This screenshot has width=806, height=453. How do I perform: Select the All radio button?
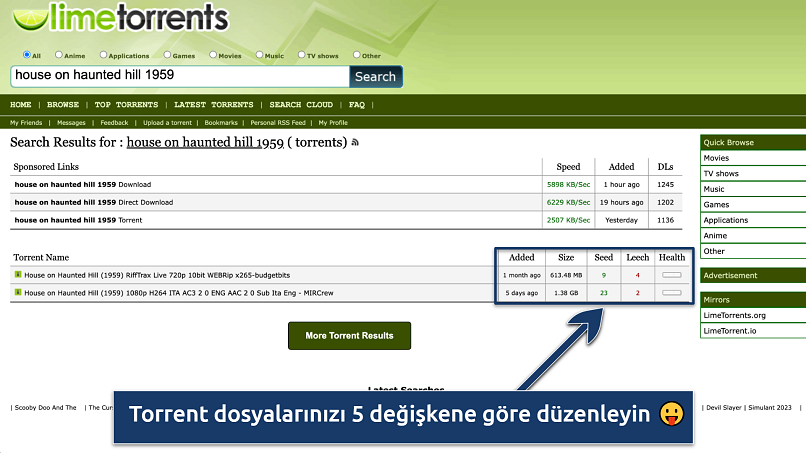point(26,56)
